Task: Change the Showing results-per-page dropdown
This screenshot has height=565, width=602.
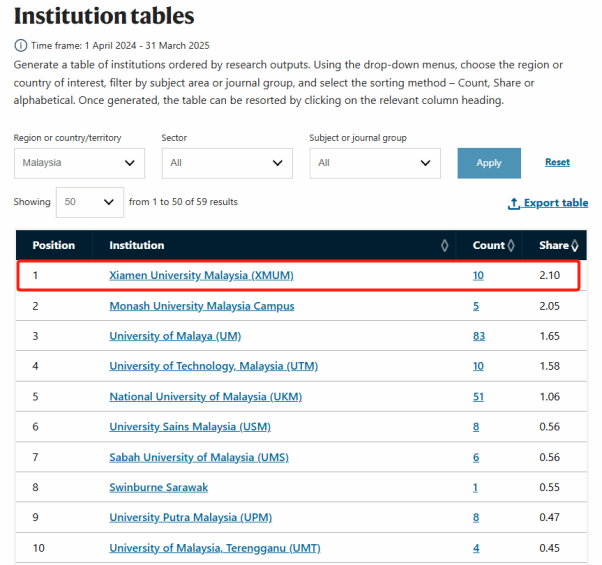Action: (89, 202)
